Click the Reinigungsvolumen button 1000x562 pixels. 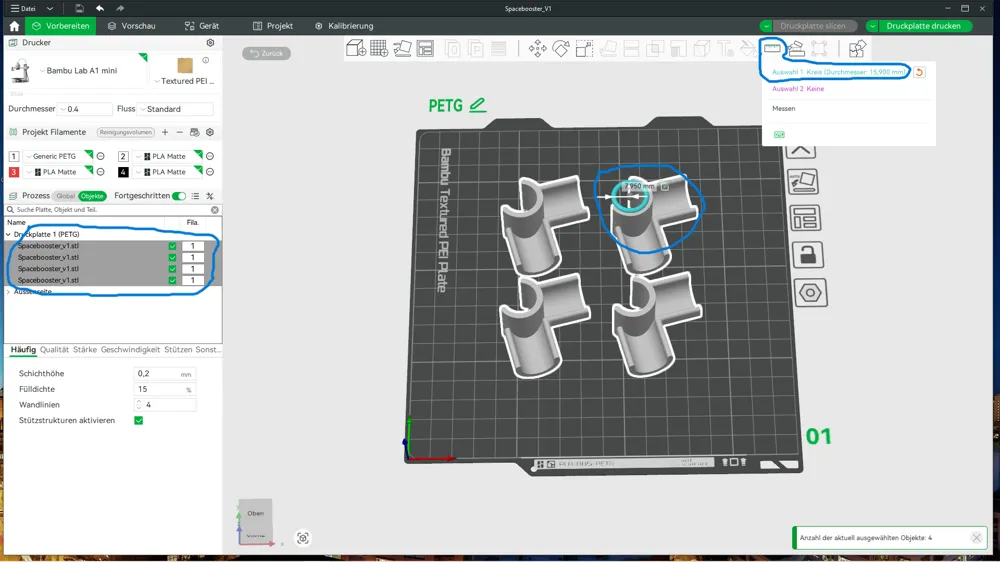click(126, 132)
